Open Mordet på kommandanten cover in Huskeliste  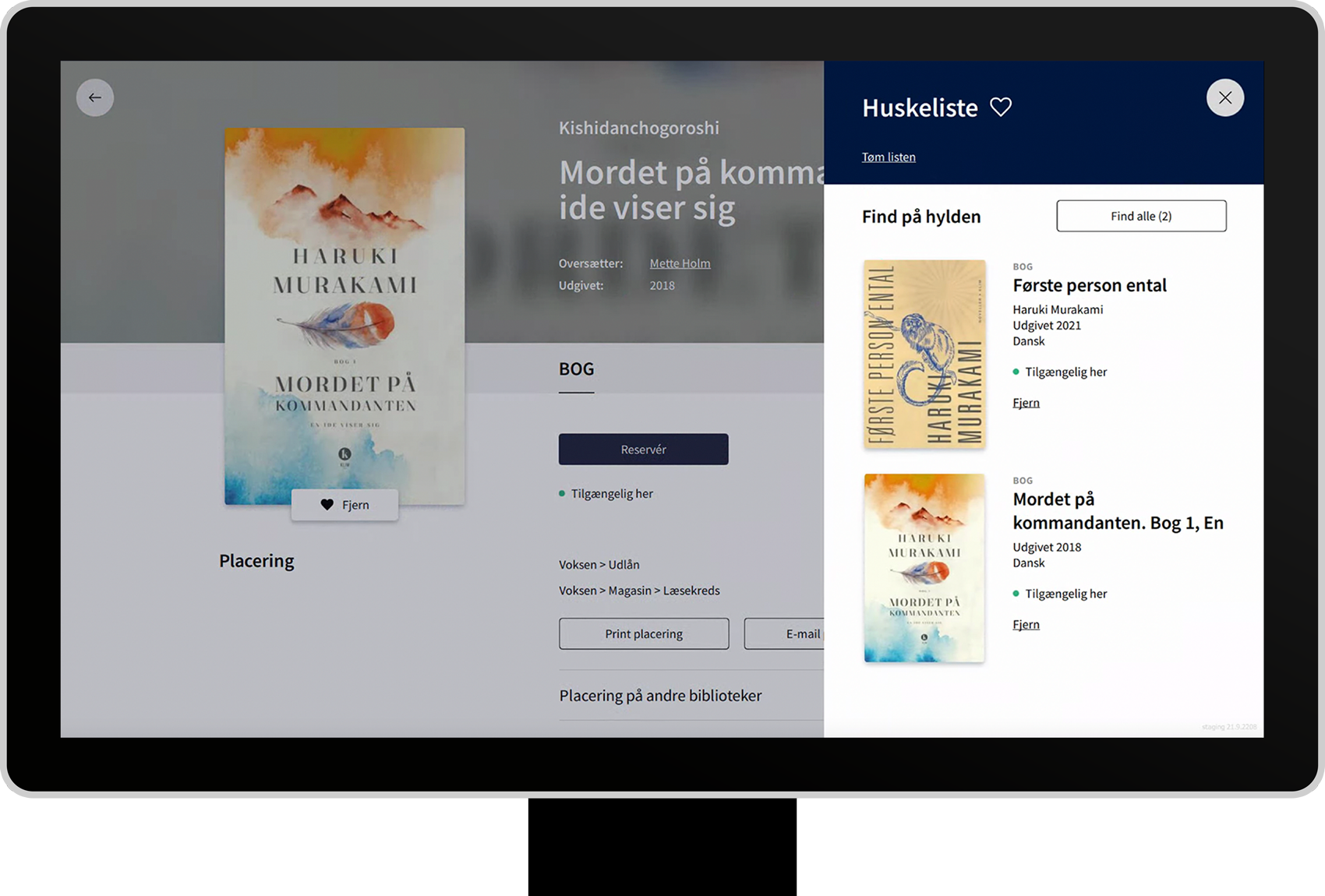tap(924, 568)
